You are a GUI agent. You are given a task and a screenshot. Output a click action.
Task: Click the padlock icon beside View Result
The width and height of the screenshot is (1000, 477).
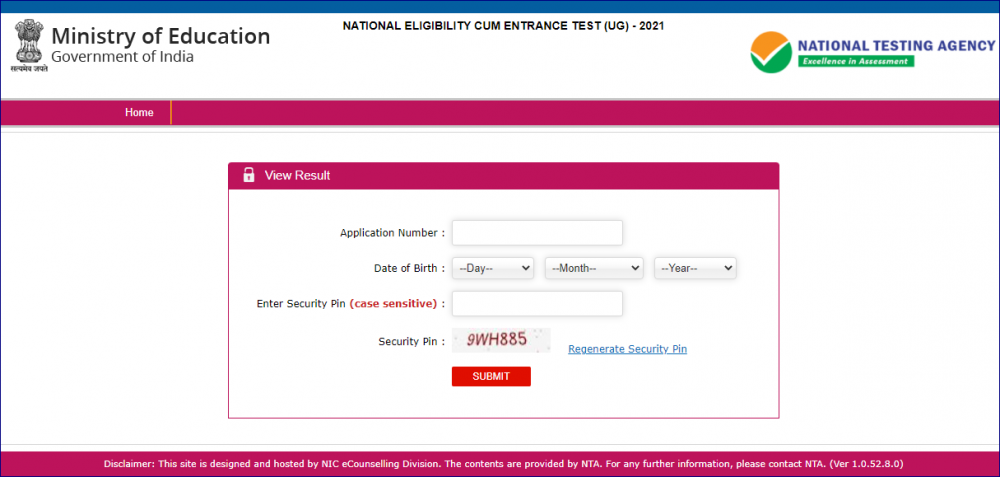[x=249, y=176]
